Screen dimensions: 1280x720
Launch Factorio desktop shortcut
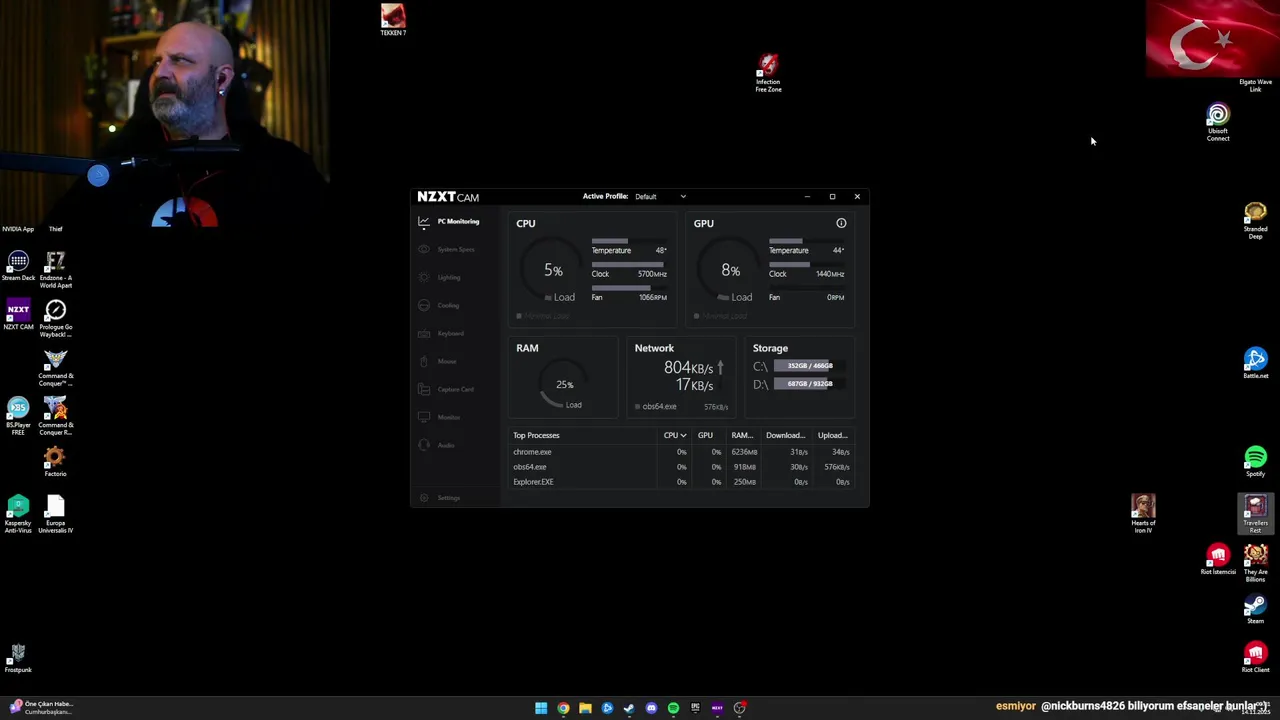click(x=55, y=462)
